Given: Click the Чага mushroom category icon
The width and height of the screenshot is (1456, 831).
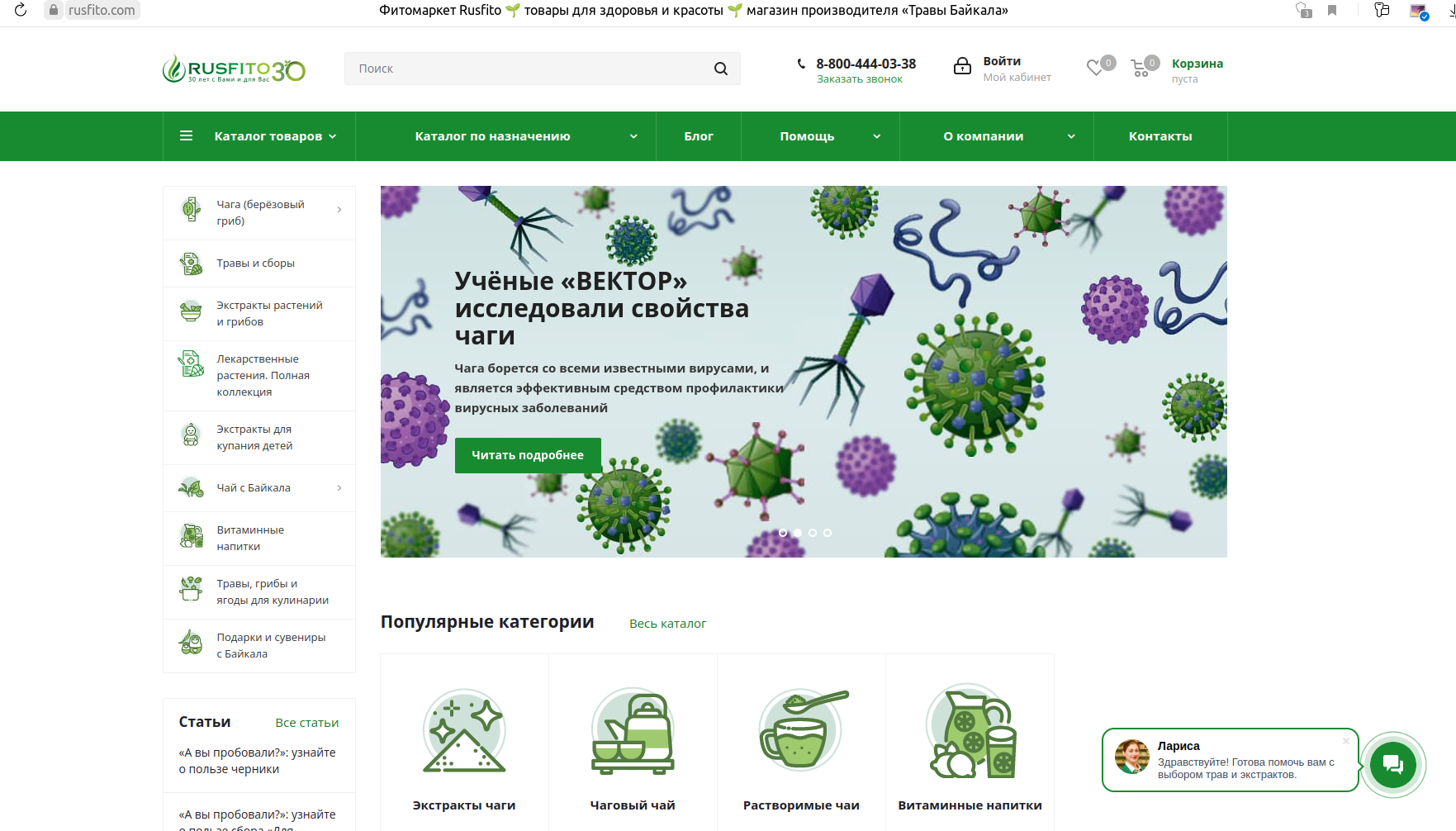Looking at the screenshot, I should [191, 209].
